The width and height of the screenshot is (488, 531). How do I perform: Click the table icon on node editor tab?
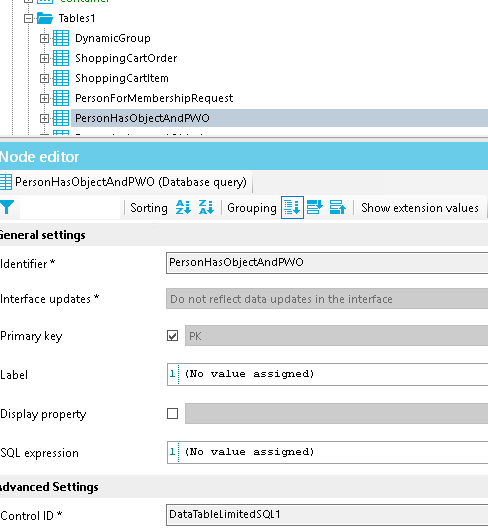pyautogui.click(x=6, y=182)
